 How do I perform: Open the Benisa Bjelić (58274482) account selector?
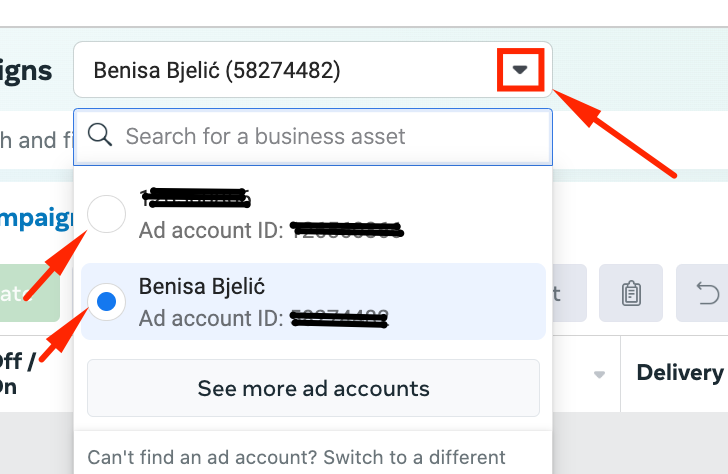pyautogui.click(x=312, y=70)
